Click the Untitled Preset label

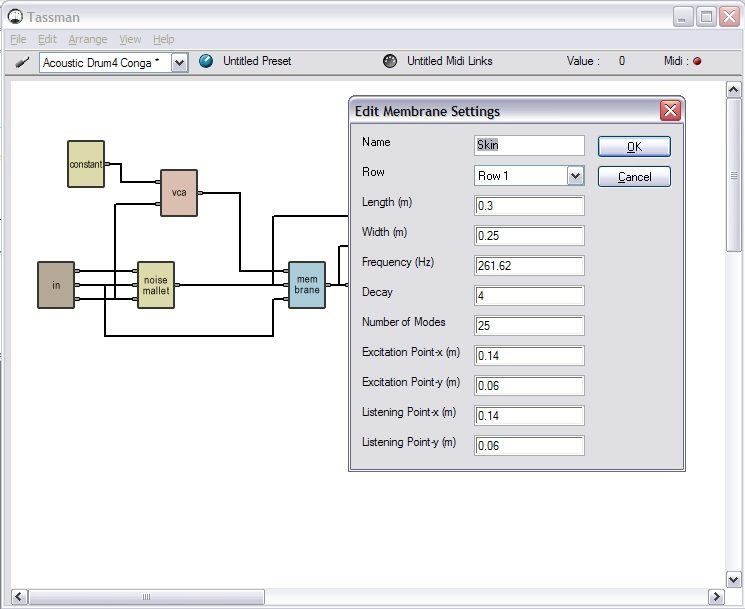pyautogui.click(x=257, y=61)
